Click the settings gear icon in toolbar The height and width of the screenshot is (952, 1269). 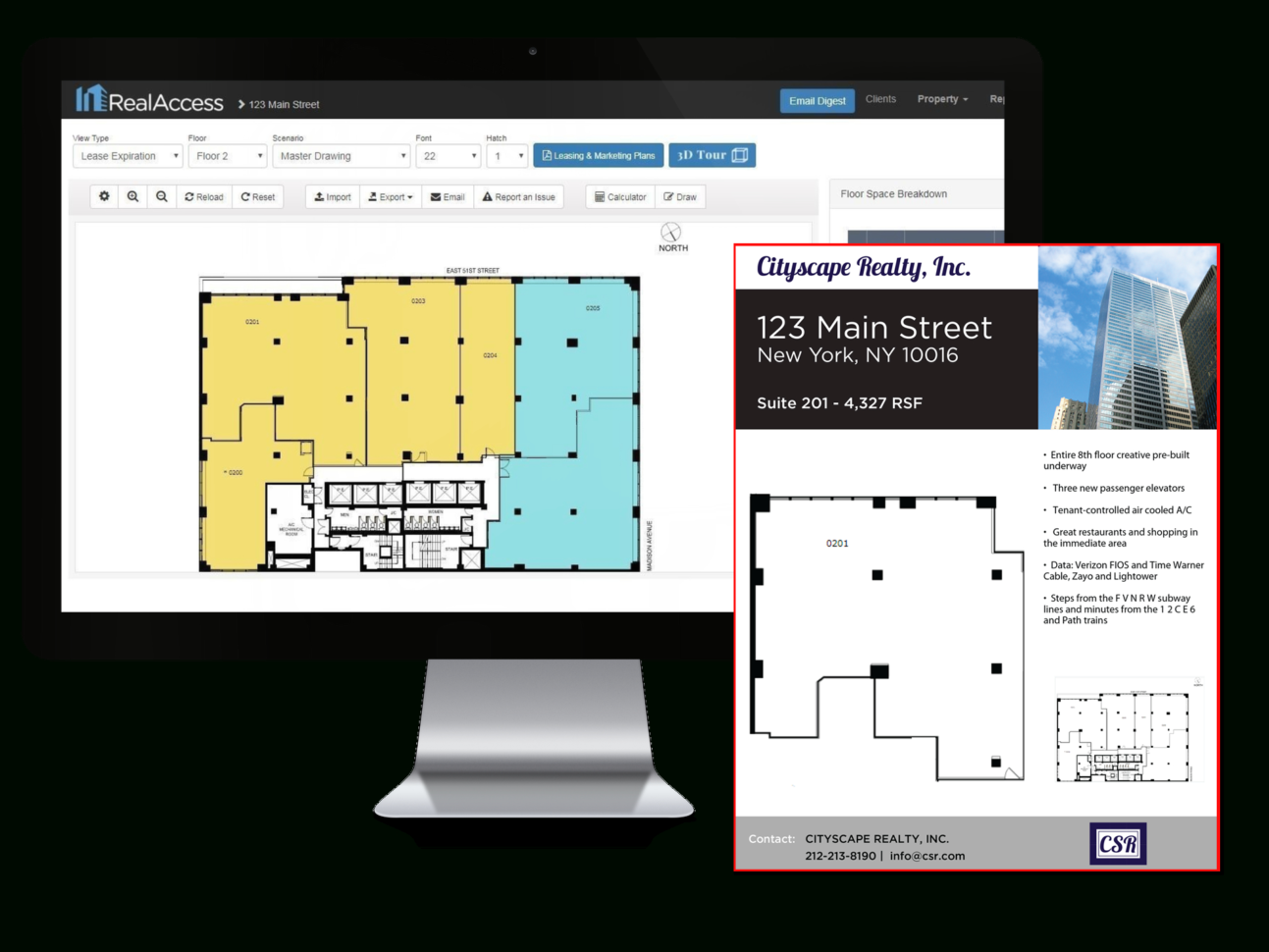coord(104,197)
